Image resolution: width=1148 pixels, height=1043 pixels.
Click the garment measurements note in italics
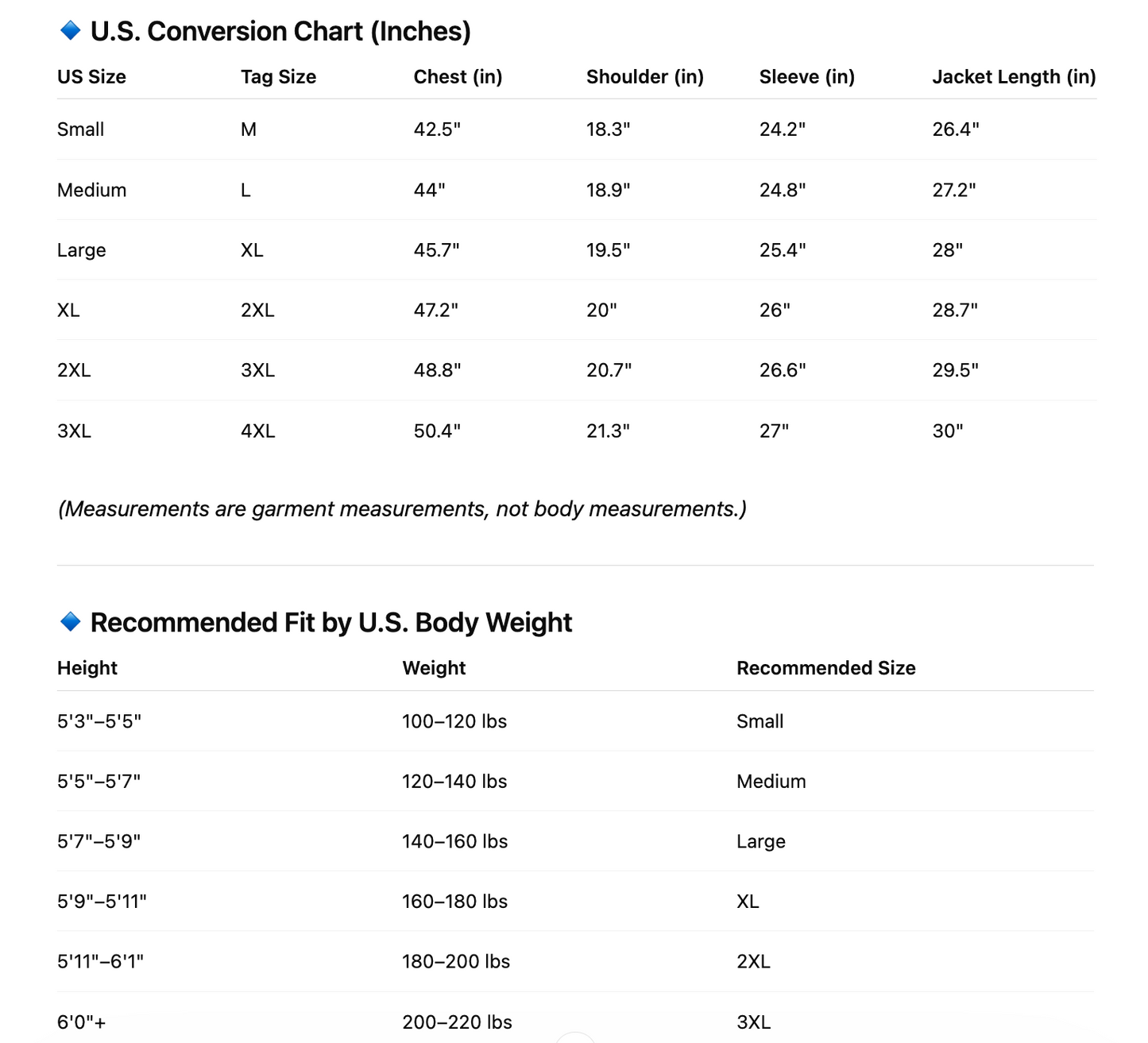pos(402,509)
